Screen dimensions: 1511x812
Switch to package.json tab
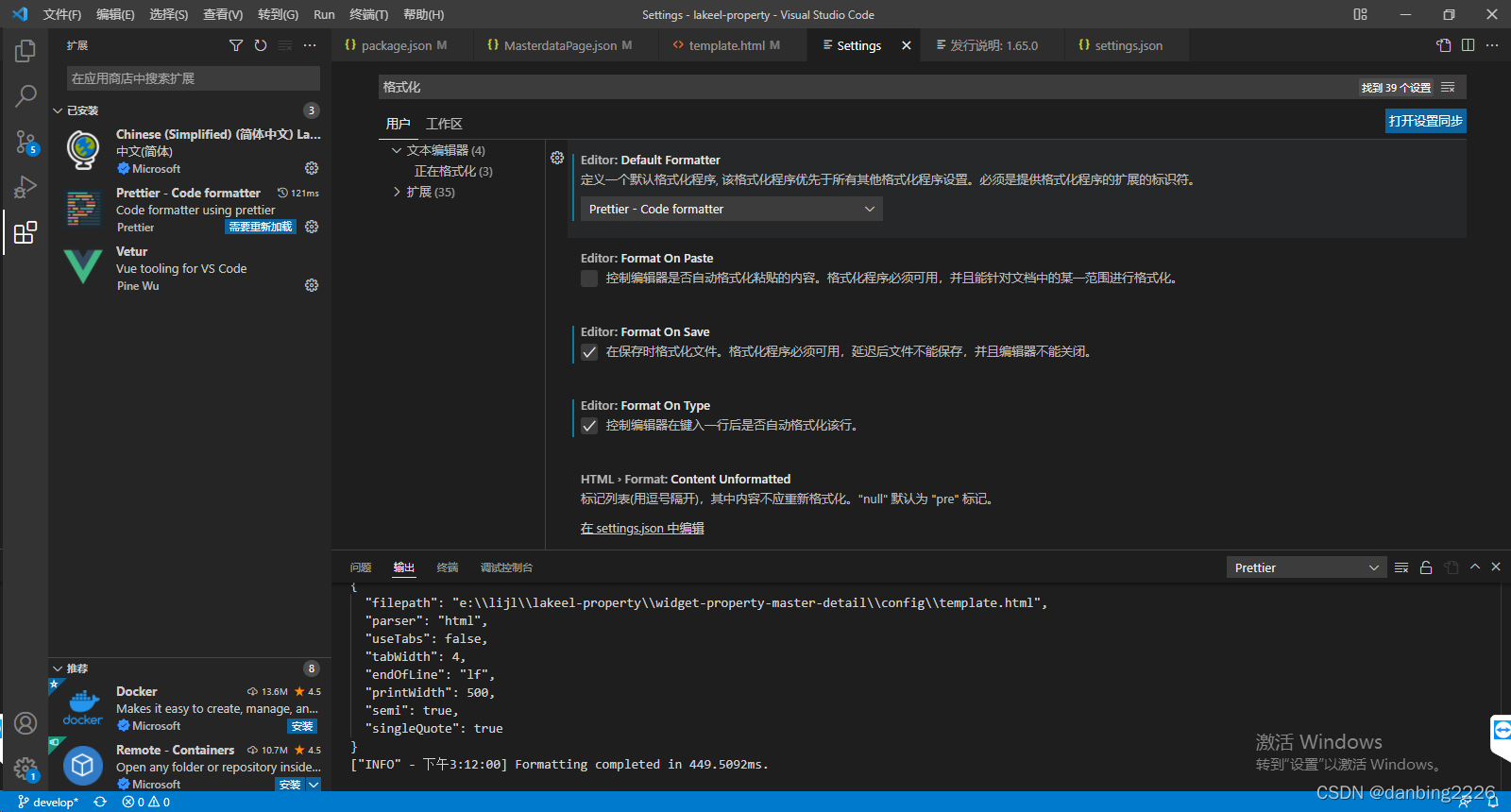[396, 45]
